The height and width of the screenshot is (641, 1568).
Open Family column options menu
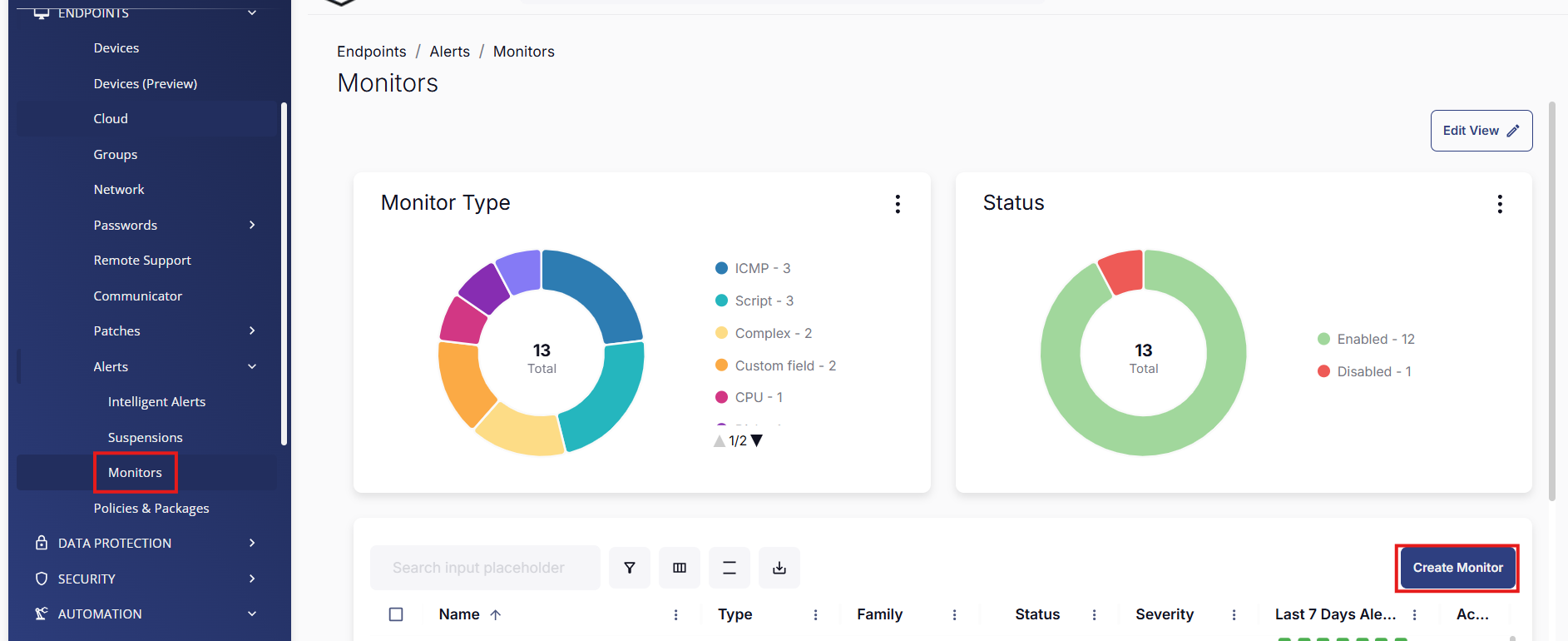pos(954,614)
